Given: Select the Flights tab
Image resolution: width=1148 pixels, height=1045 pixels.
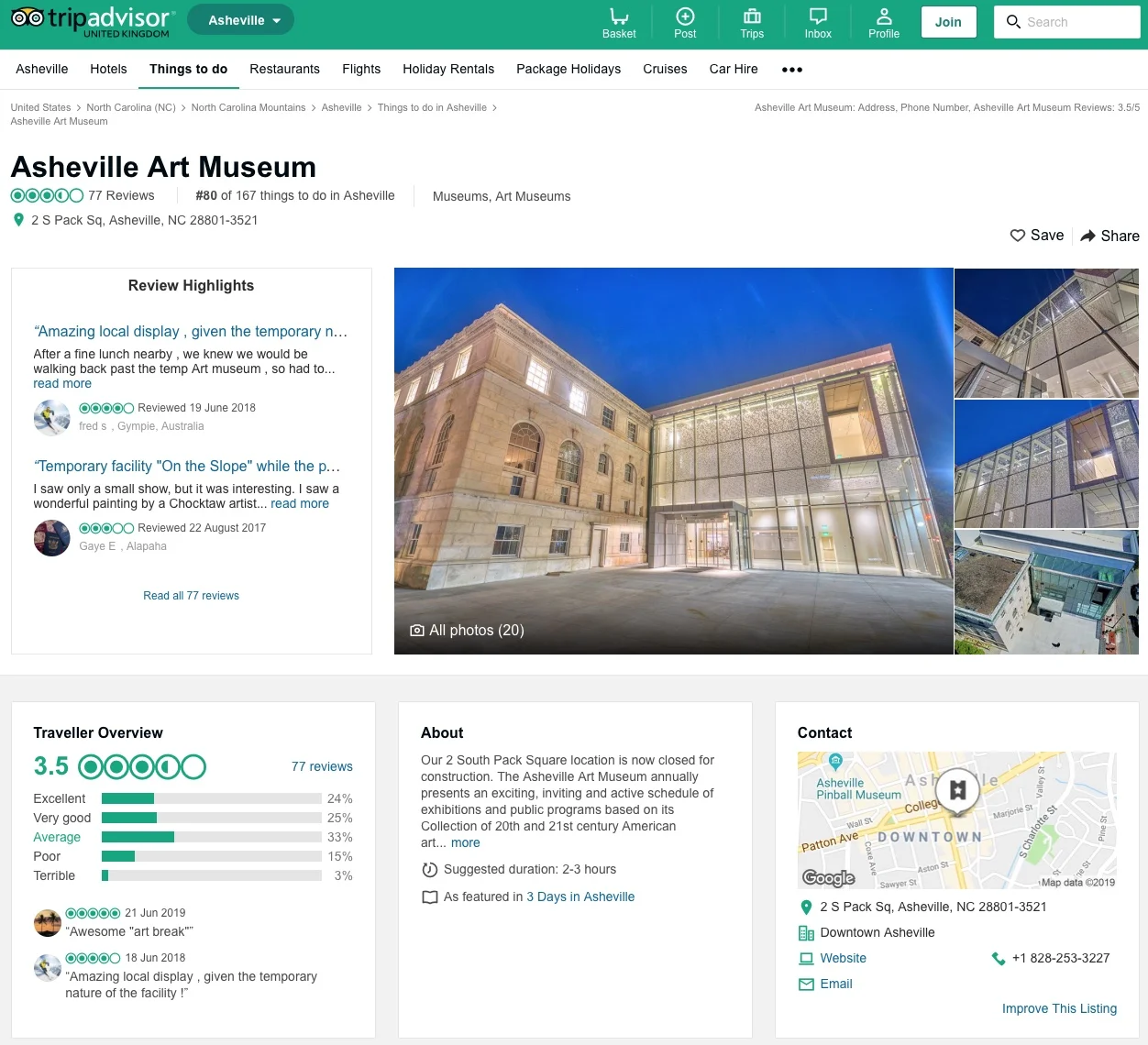Looking at the screenshot, I should click(361, 70).
